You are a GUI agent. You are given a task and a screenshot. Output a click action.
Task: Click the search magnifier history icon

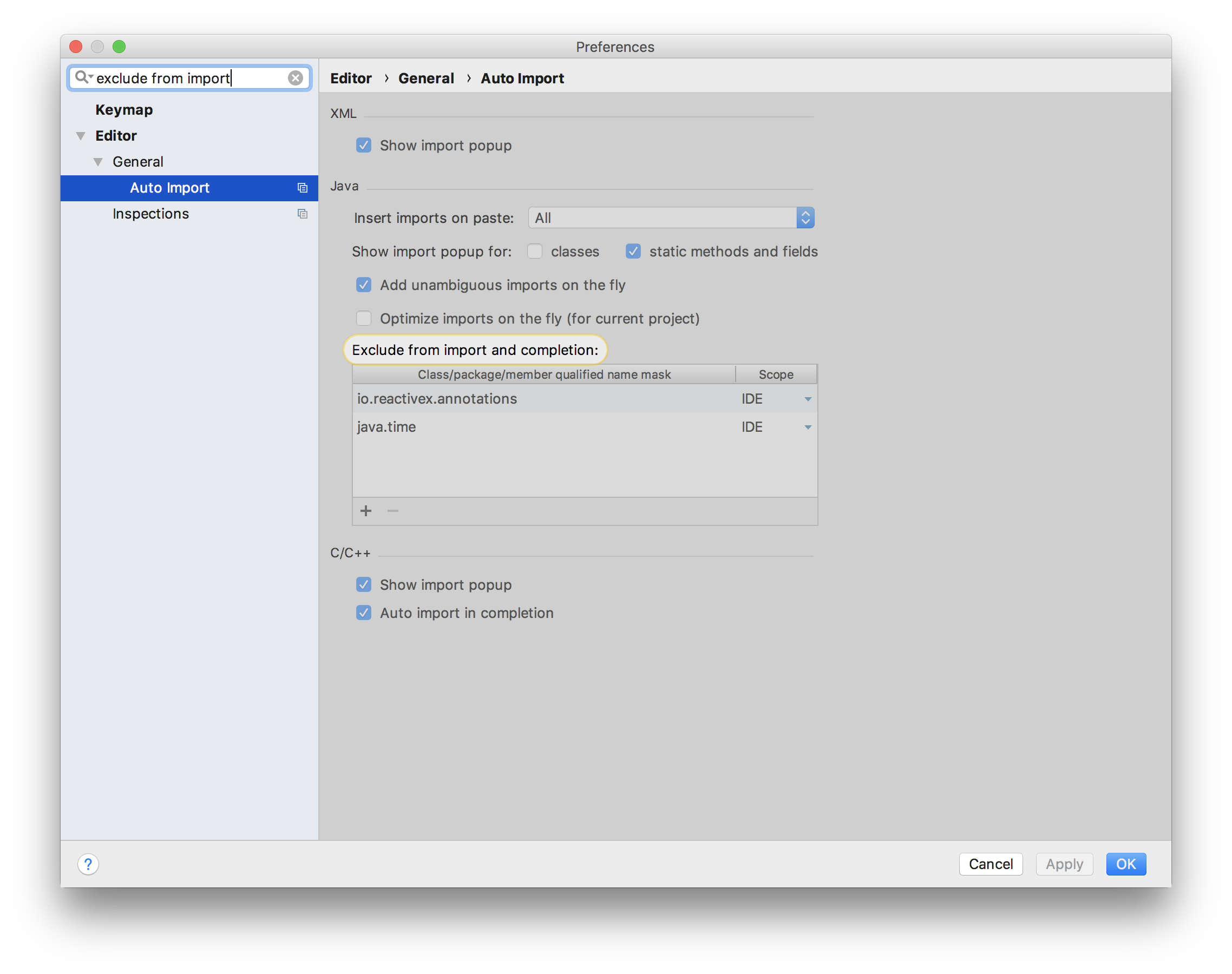pyautogui.click(x=83, y=77)
